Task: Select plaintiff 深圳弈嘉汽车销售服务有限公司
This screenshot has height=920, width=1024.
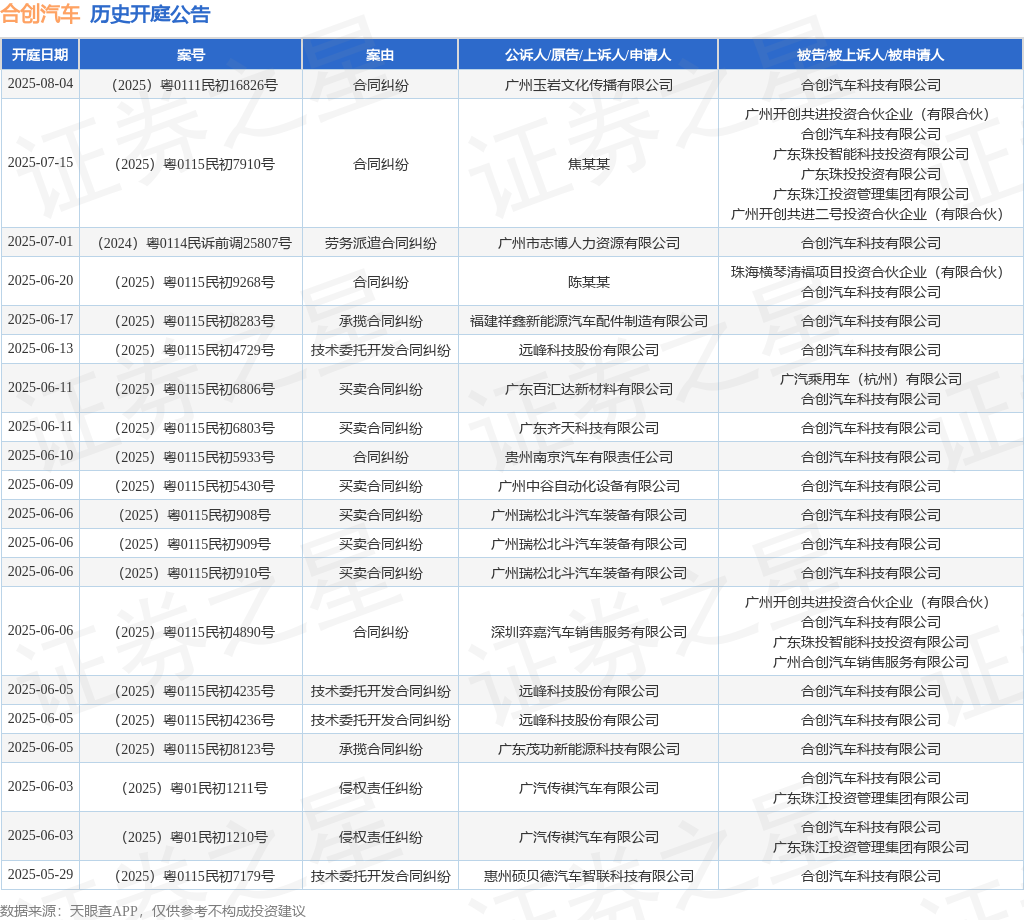Action: tap(588, 632)
